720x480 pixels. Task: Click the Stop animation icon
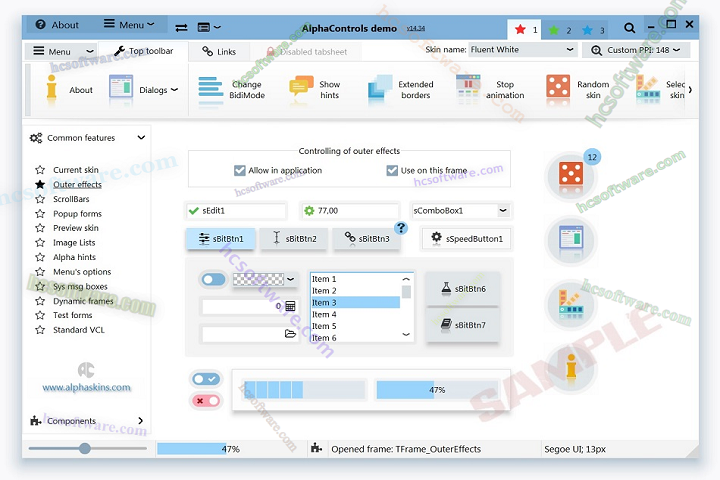tap(468, 86)
